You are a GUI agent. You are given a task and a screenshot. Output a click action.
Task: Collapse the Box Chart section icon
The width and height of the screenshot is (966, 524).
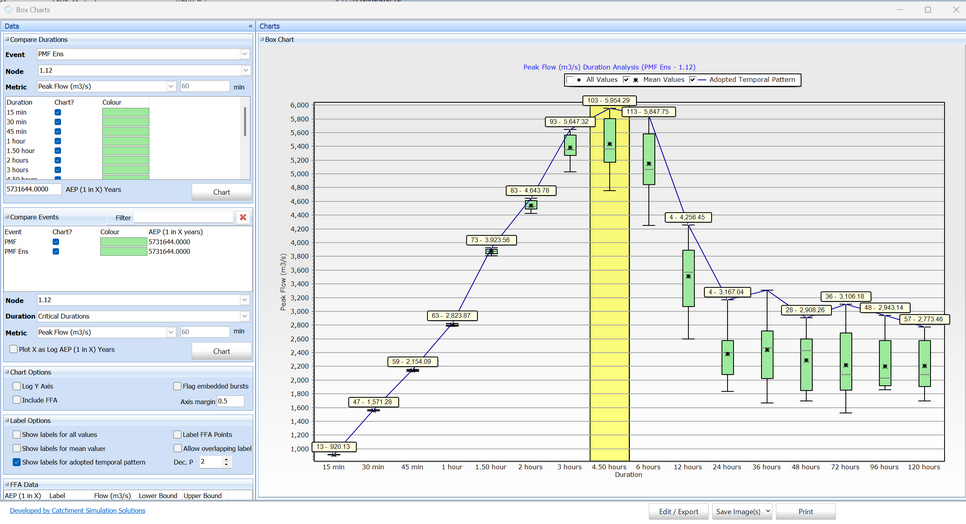[x=262, y=40]
